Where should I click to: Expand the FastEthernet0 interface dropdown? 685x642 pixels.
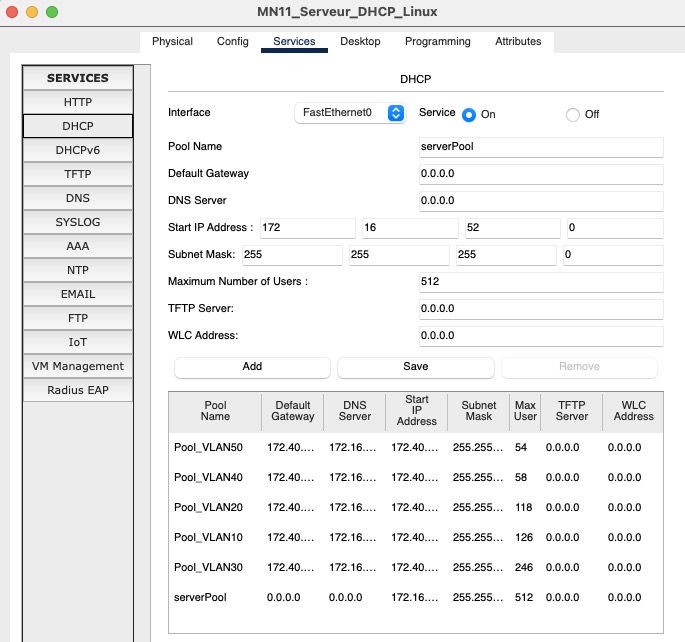[350, 113]
